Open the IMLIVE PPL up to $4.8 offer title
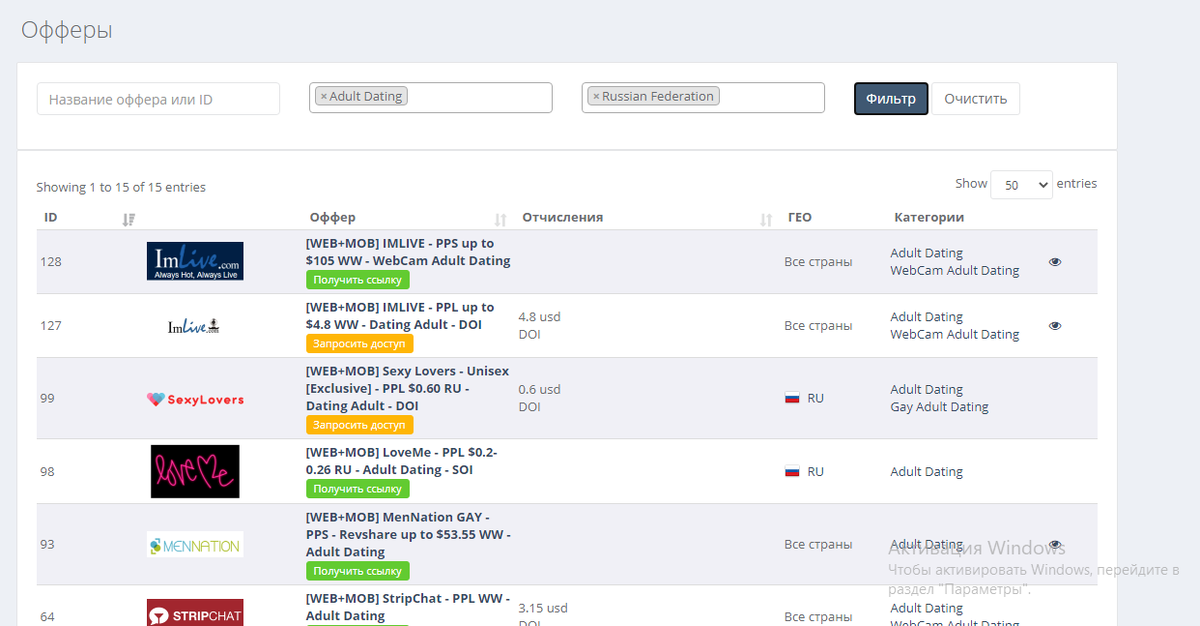Image resolution: width=1200 pixels, height=626 pixels. click(x=400, y=316)
